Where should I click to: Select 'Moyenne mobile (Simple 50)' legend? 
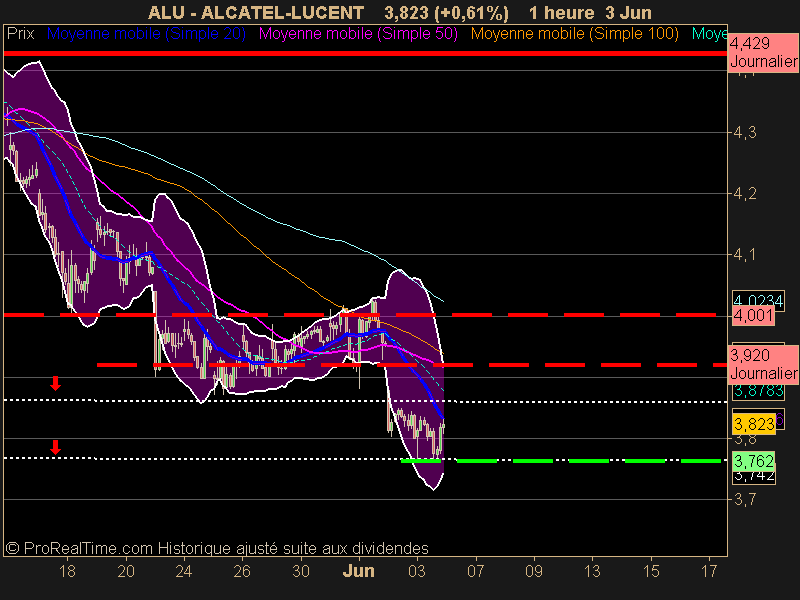(358, 34)
